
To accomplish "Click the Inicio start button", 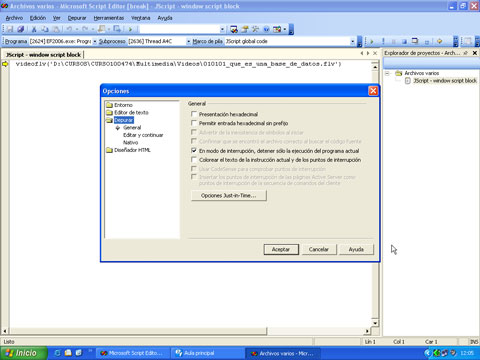I will coord(23,353).
